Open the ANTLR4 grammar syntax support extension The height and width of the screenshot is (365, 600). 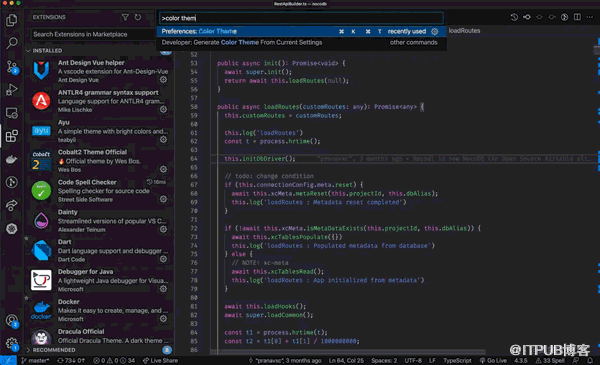coord(99,101)
